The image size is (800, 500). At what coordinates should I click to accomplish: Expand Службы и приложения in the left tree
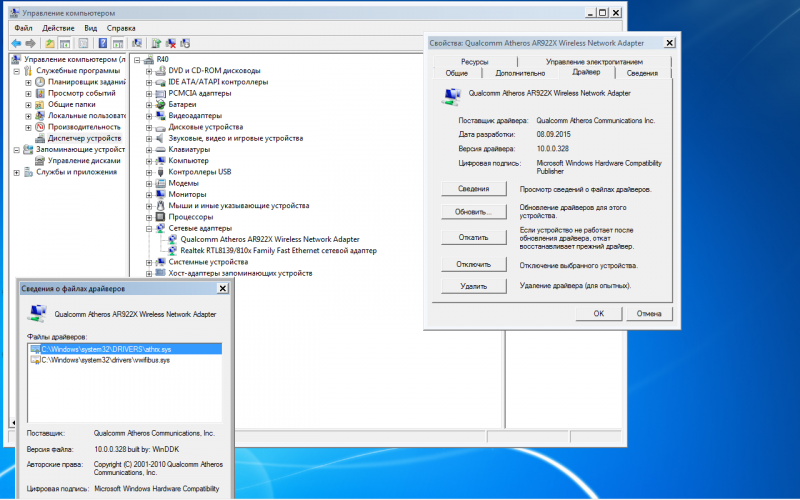[x=17, y=171]
